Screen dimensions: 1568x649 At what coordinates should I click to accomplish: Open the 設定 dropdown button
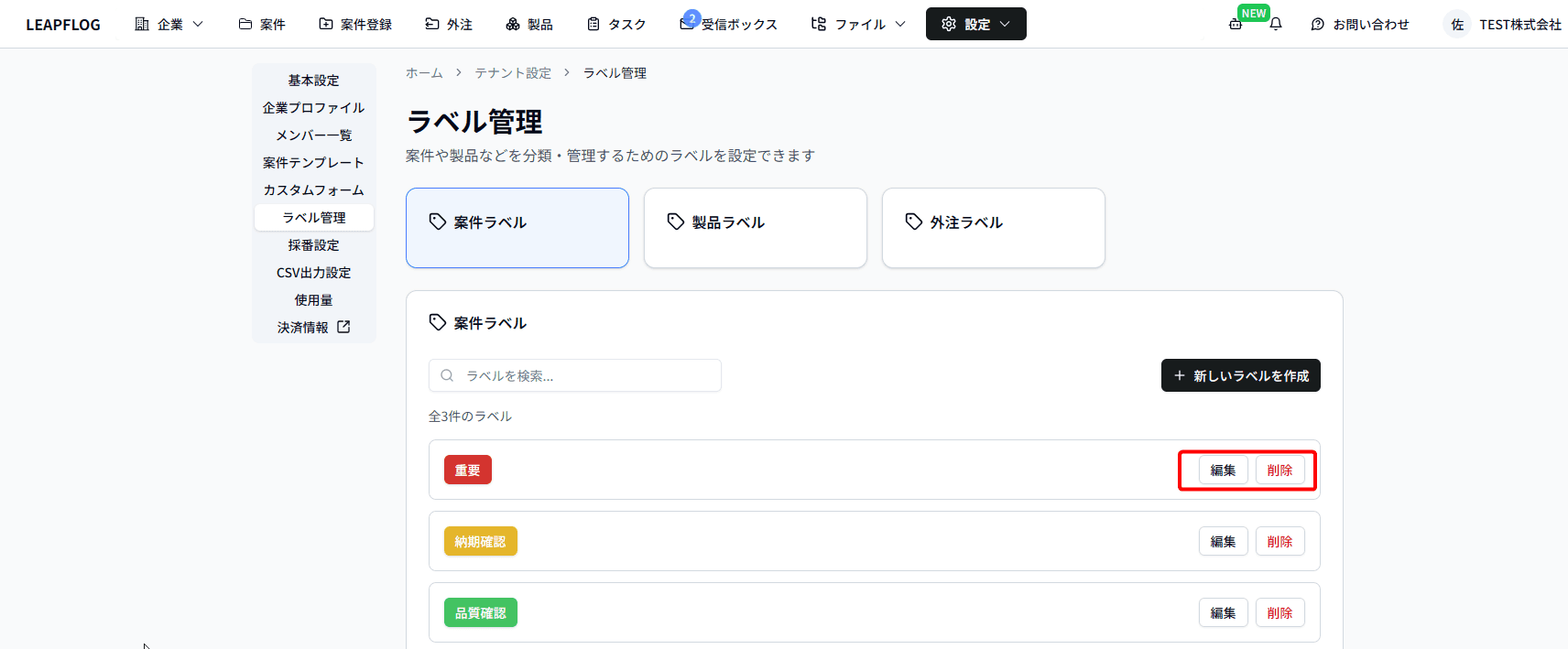[x=976, y=24]
